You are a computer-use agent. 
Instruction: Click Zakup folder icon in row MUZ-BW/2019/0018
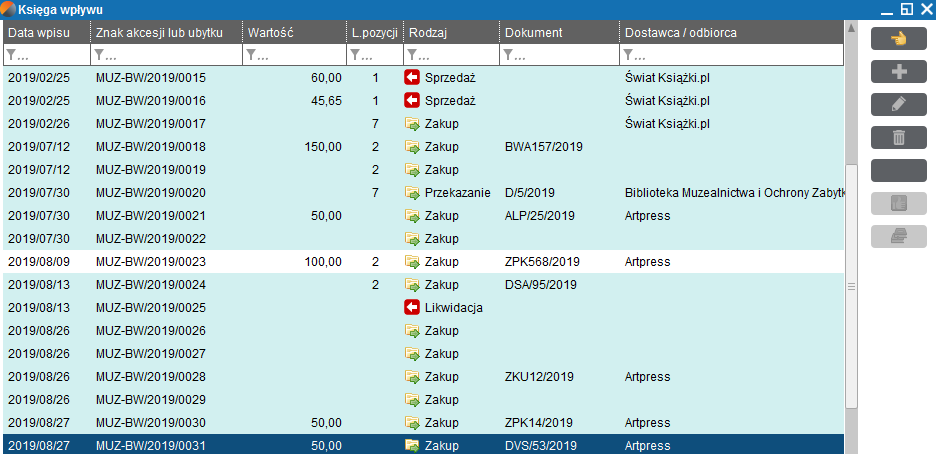pos(412,147)
